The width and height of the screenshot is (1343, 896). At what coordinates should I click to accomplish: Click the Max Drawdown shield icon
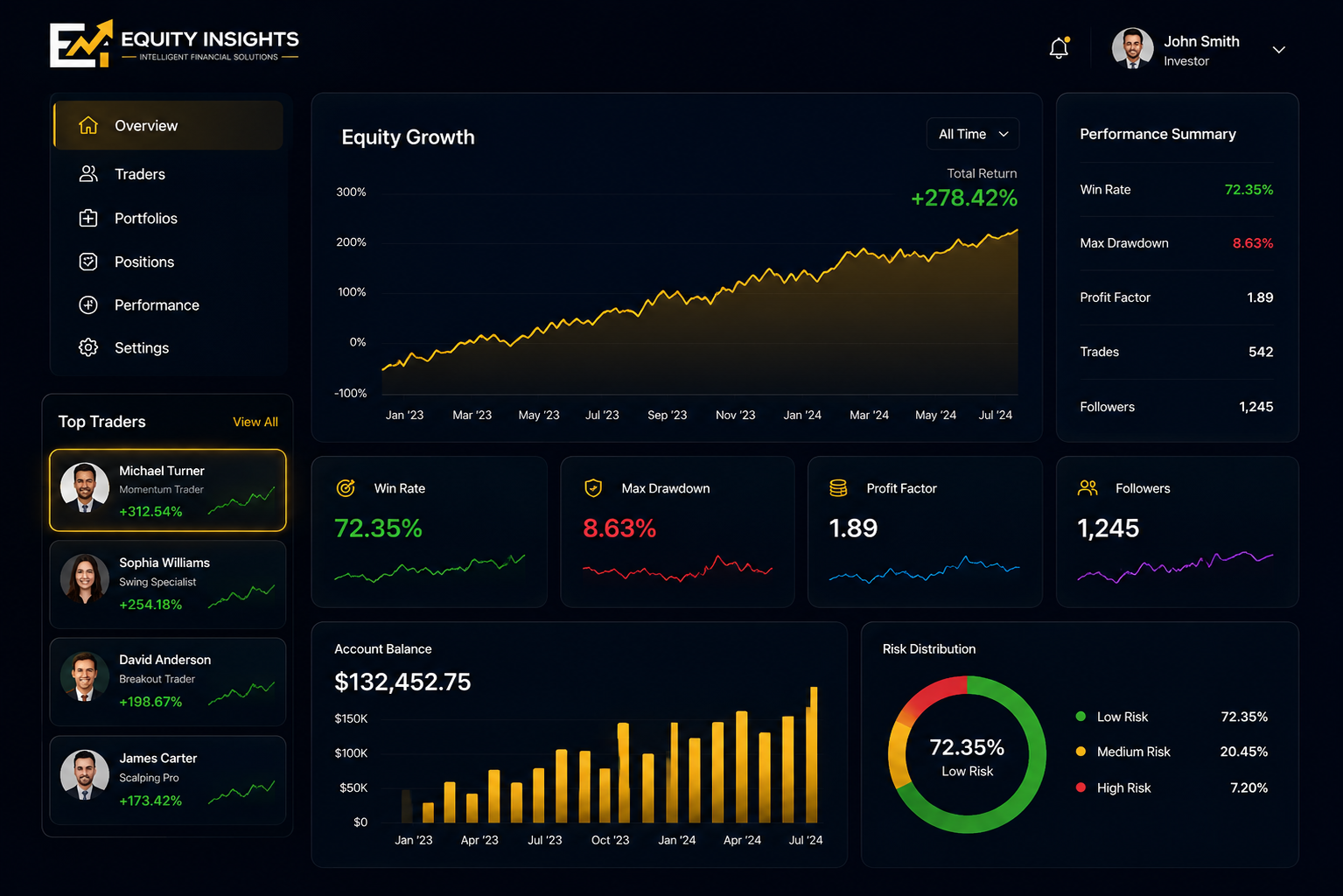593,488
